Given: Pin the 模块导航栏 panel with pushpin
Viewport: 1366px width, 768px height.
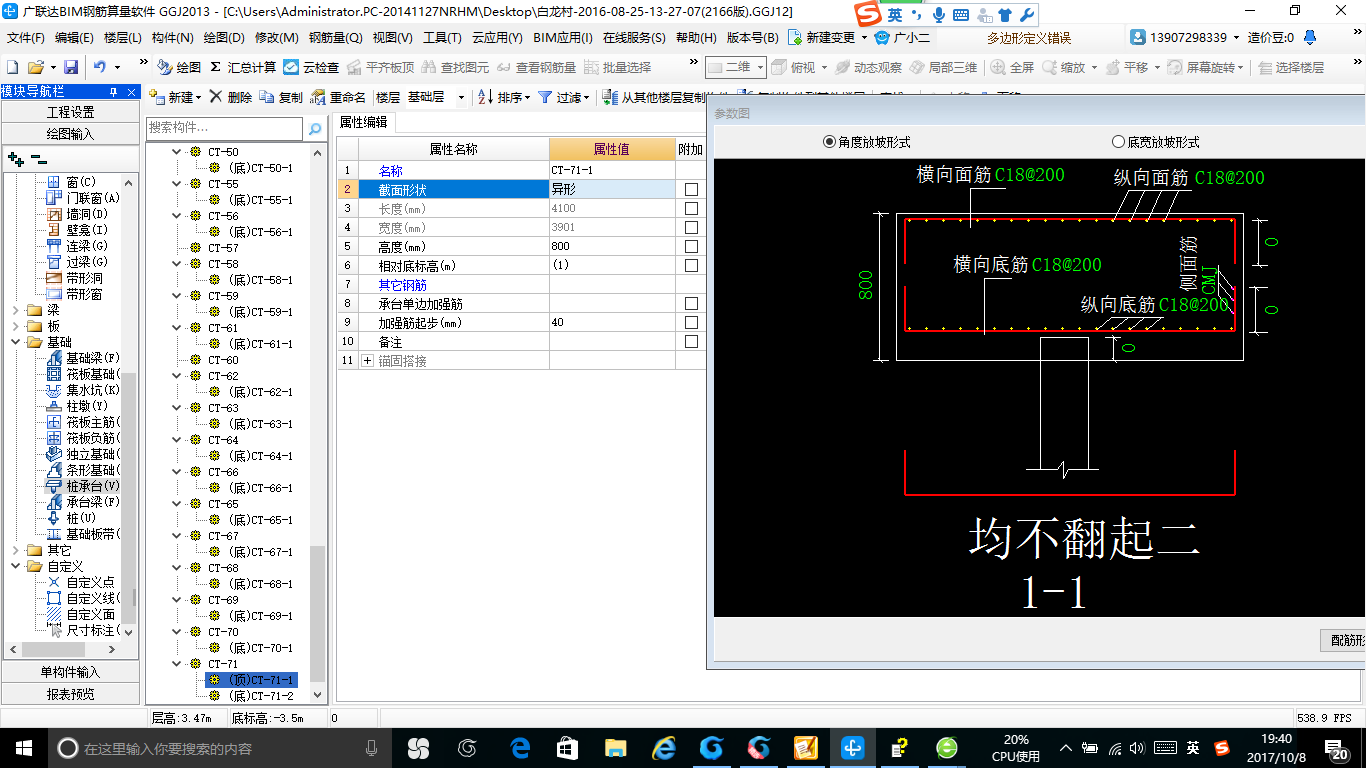Looking at the screenshot, I should click(113, 92).
